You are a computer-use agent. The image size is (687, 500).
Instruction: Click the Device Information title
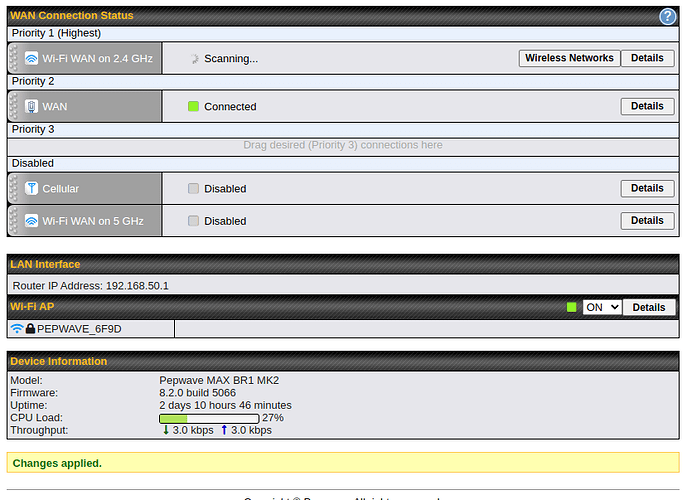(59, 361)
